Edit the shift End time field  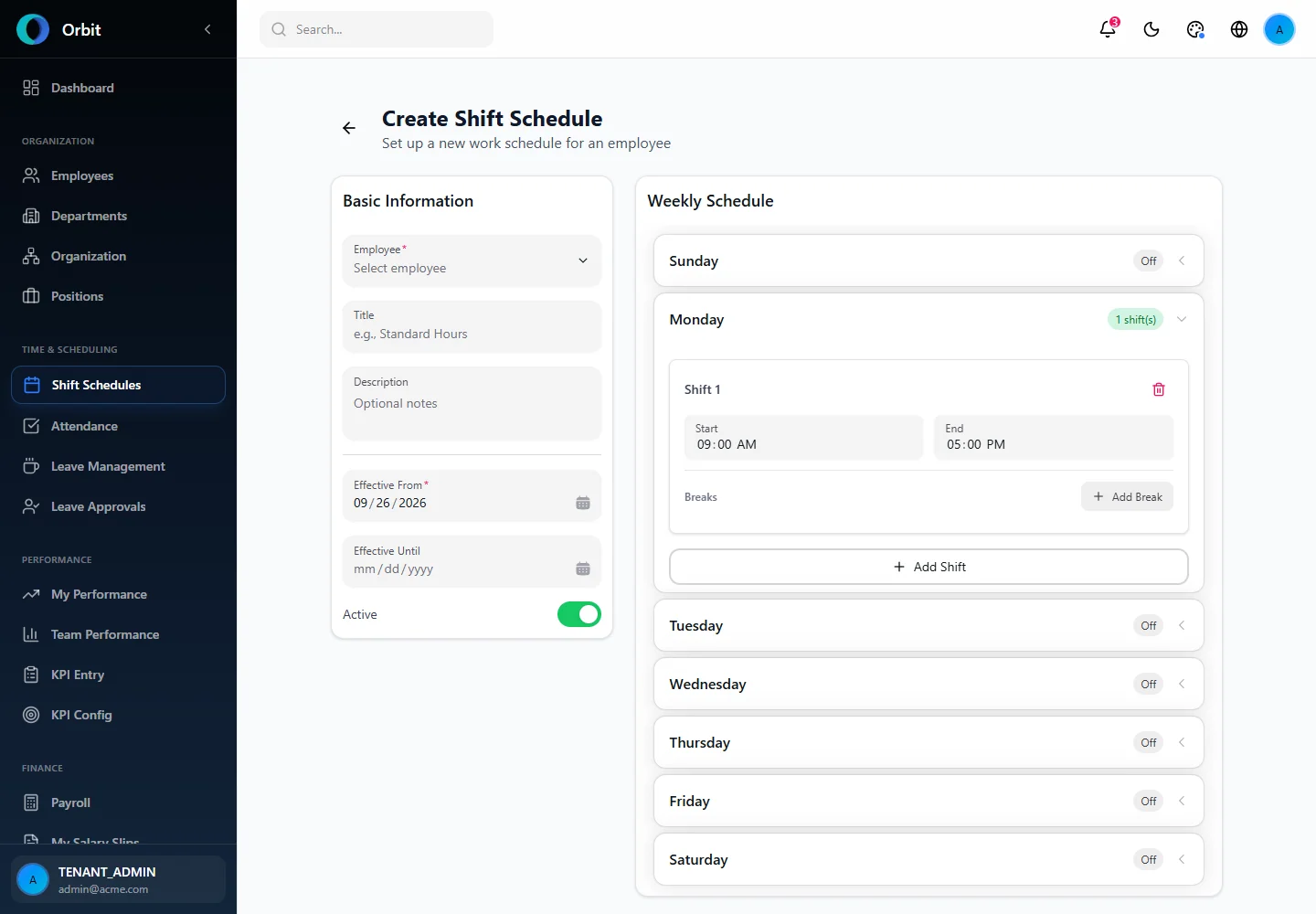tap(1054, 437)
